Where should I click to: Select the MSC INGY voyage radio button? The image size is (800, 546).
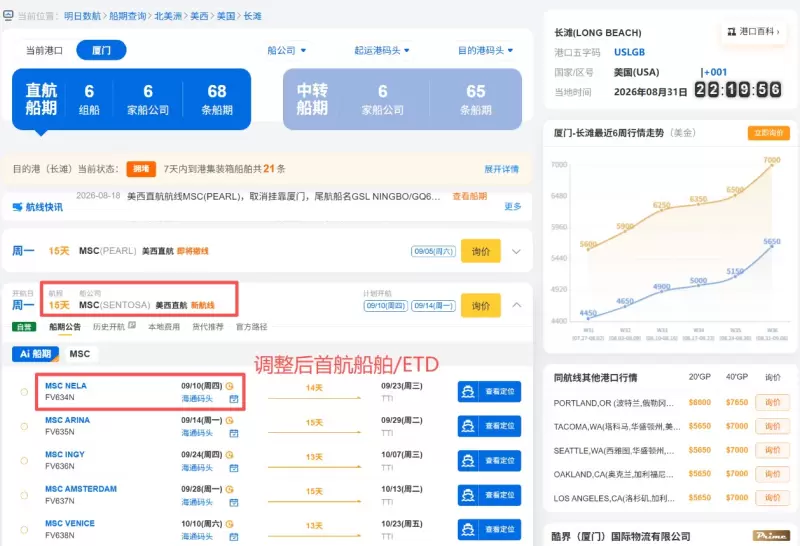(24, 461)
